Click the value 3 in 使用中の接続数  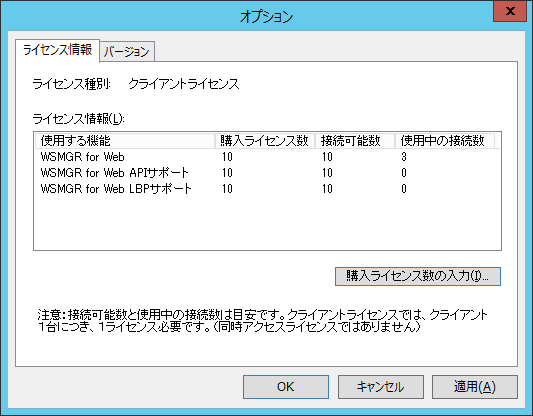[x=404, y=157]
